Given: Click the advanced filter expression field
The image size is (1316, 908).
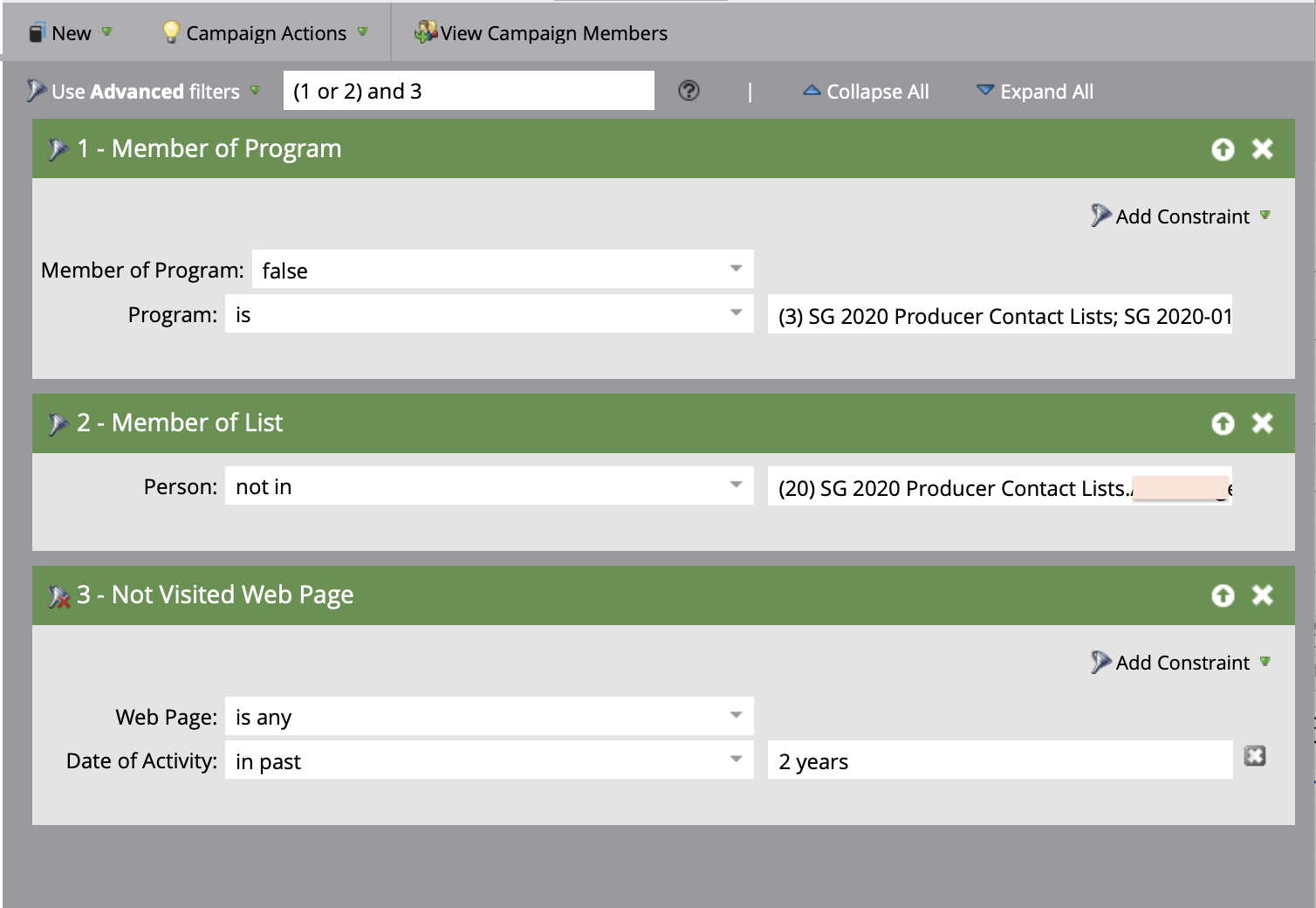Looking at the screenshot, I should click(469, 90).
